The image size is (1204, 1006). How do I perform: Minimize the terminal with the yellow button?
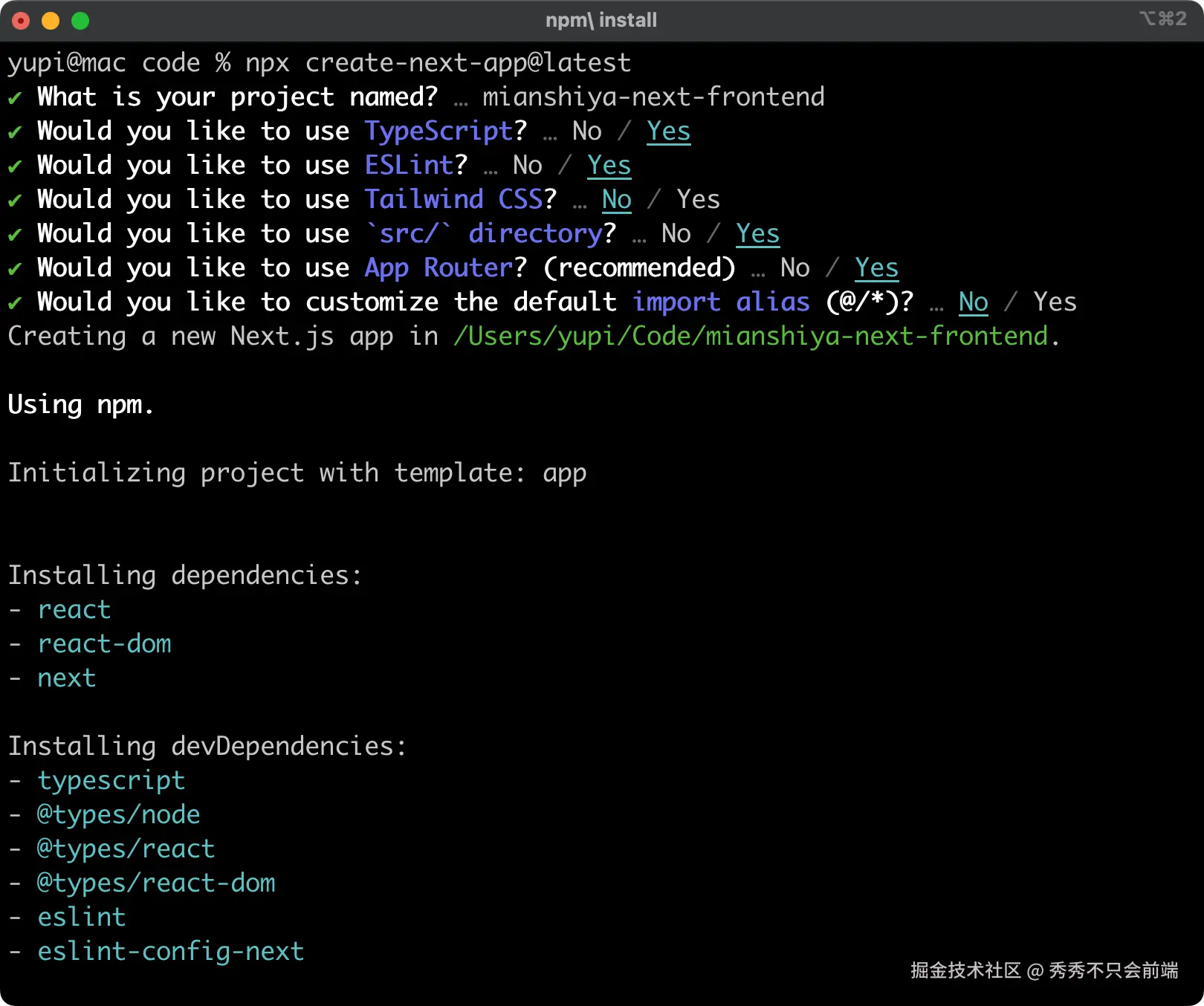click(51, 21)
